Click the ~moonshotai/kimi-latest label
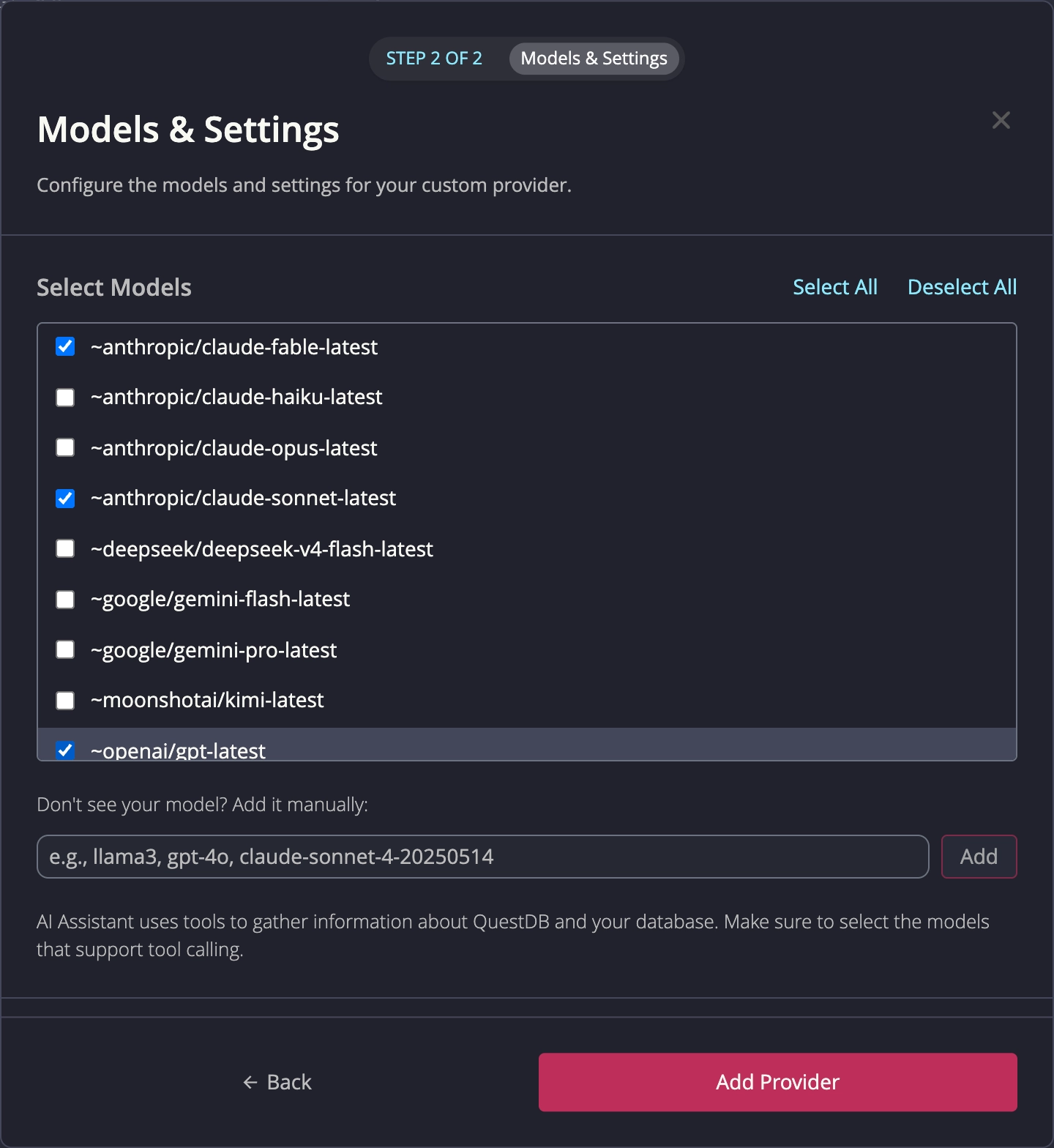This screenshot has height=1148, width=1054. pyautogui.click(x=207, y=700)
